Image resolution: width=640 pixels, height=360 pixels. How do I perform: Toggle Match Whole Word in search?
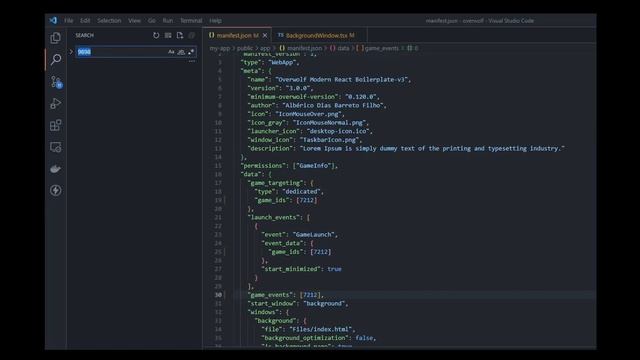pyautogui.click(x=181, y=52)
